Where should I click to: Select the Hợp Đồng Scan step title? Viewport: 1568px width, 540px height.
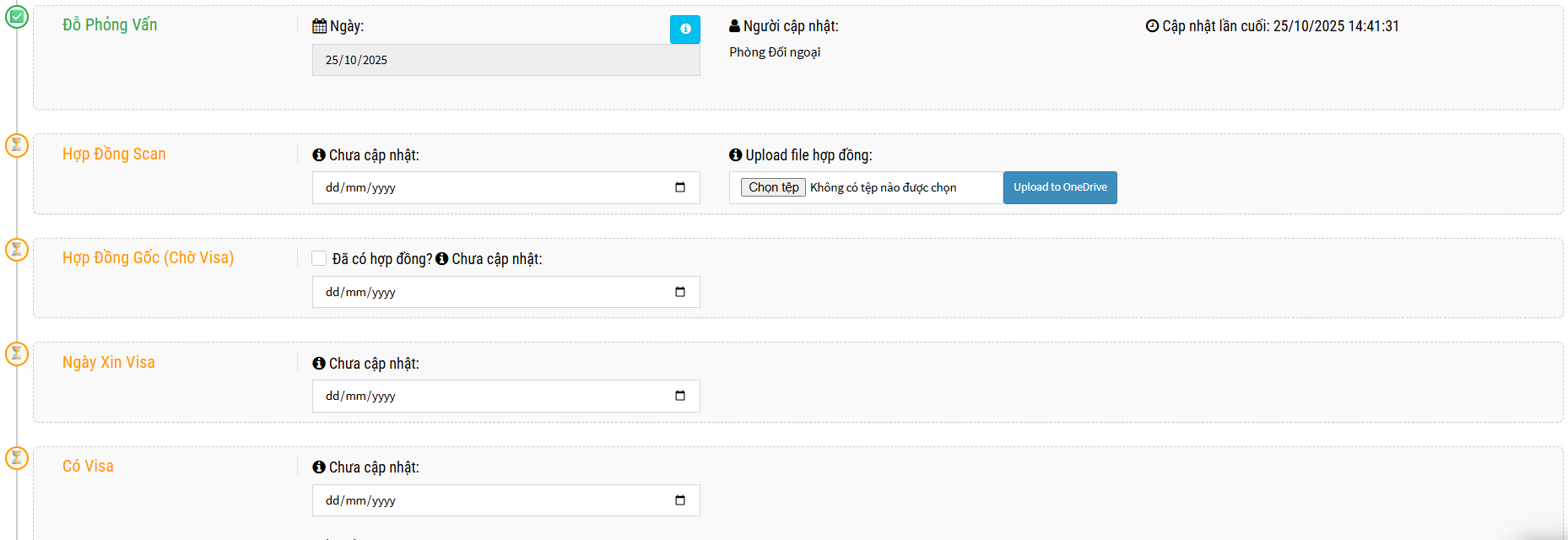114,154
